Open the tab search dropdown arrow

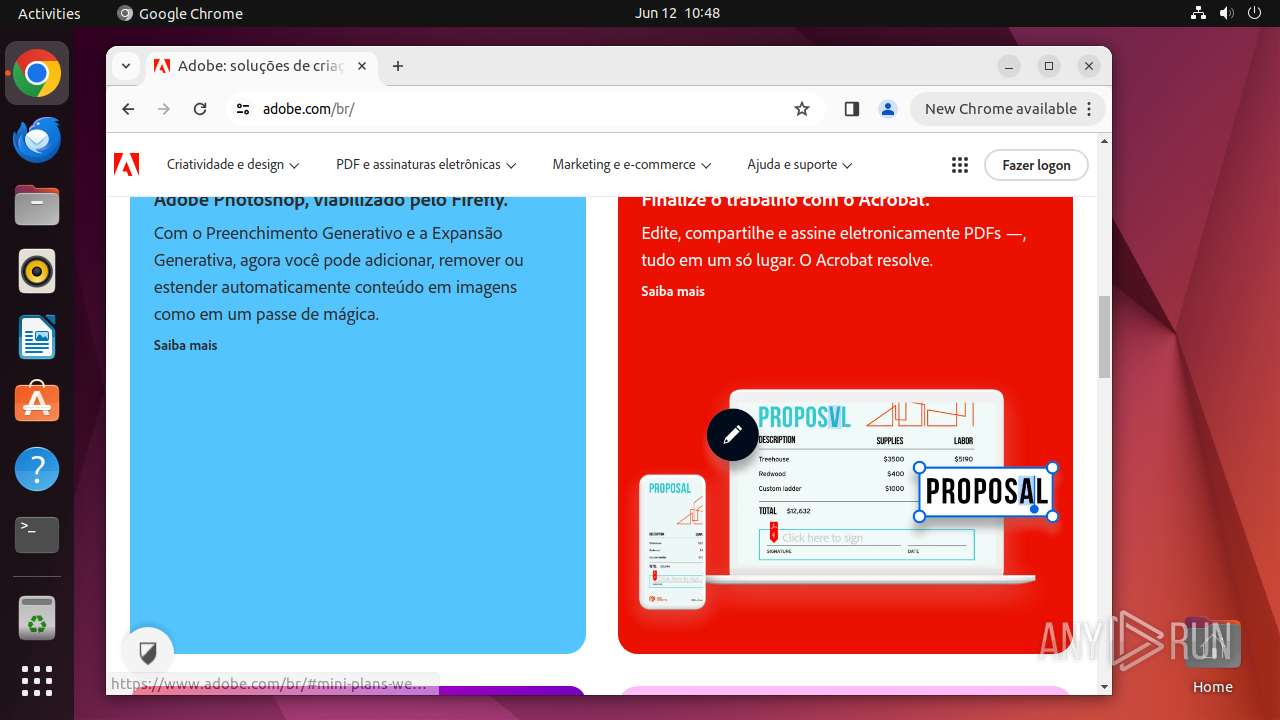tap(126, 66)
